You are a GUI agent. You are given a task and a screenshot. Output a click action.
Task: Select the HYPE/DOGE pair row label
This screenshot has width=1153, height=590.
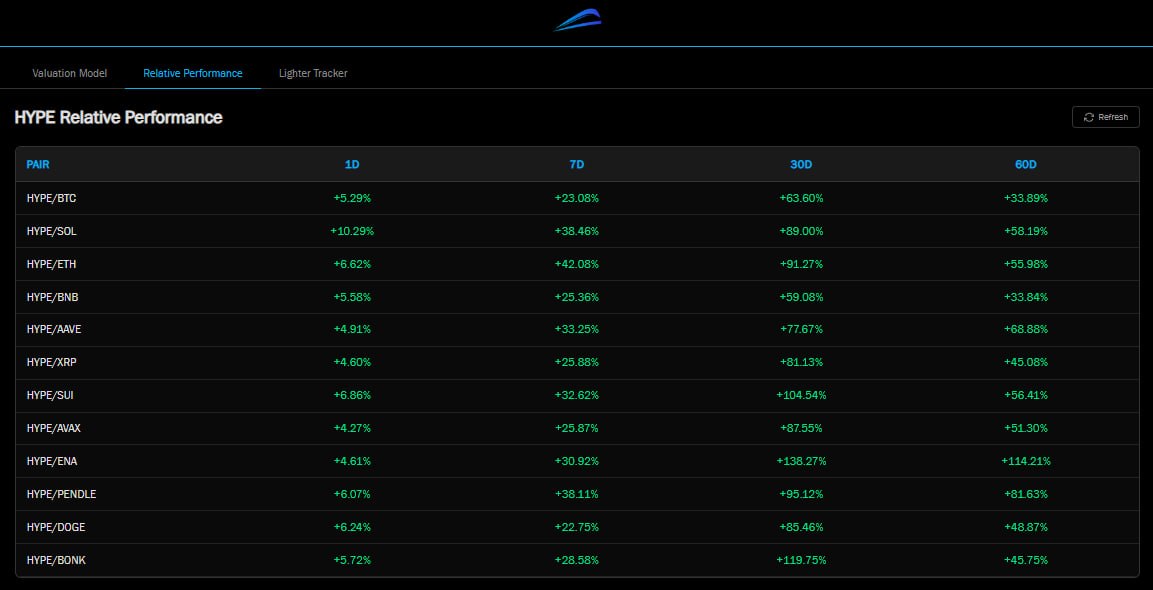(54, 527)
